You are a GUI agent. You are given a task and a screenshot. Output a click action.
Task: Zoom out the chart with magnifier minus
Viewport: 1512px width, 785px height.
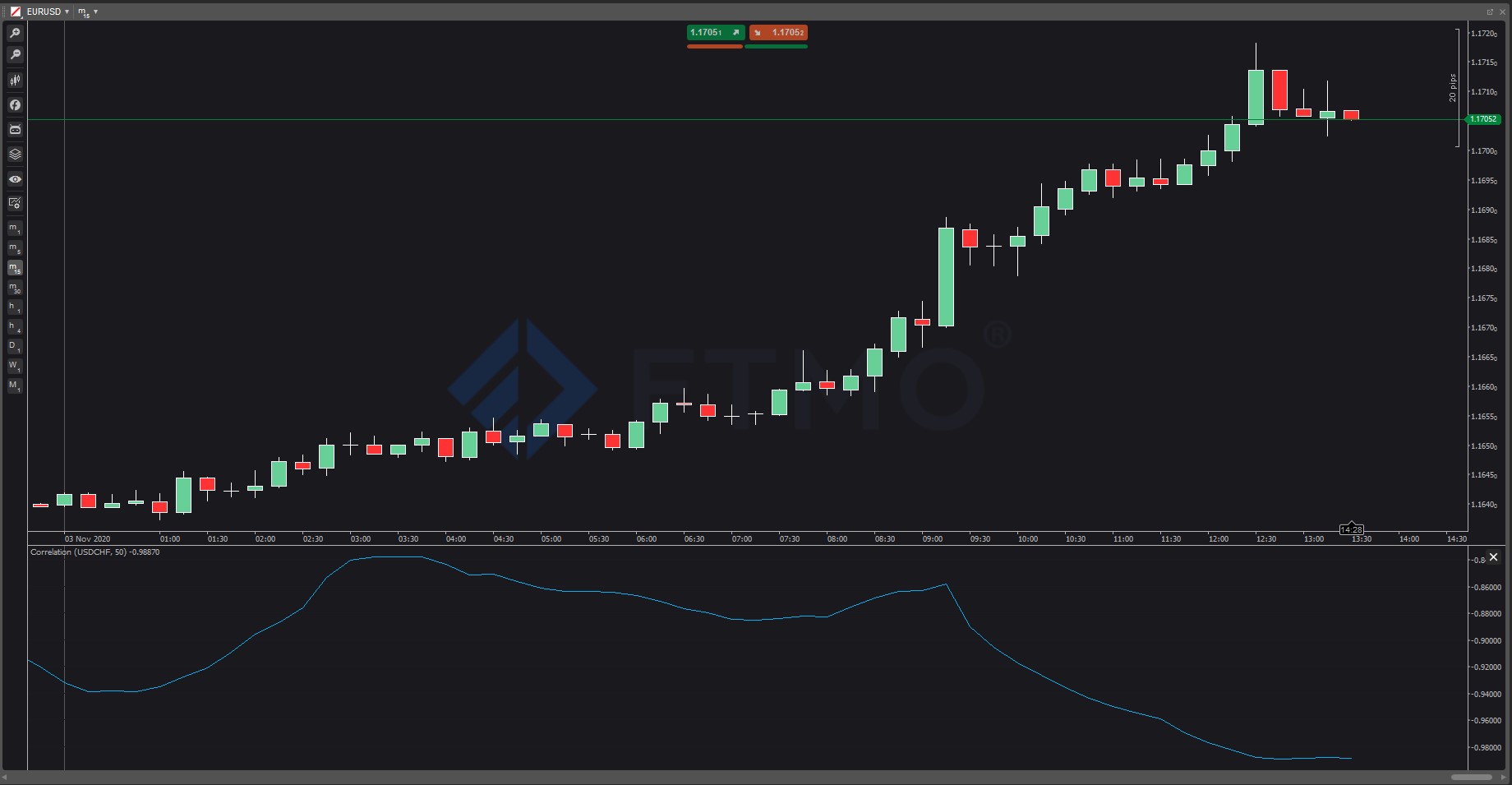point(15,55)
